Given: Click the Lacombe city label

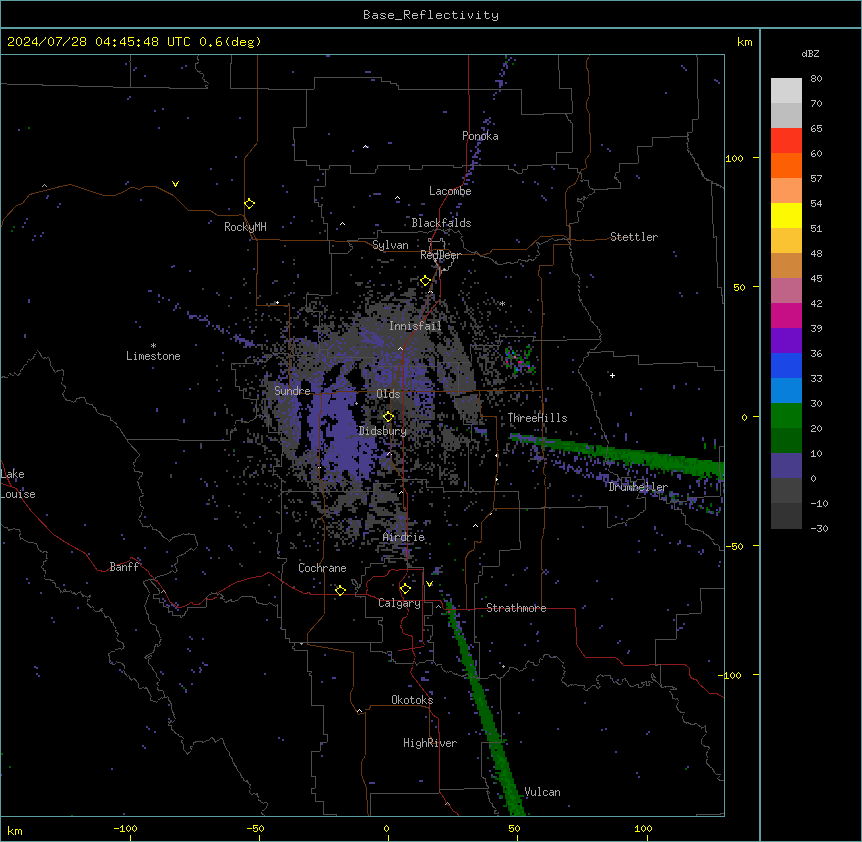Looking at the screenshot, I should tap(450, 191).
